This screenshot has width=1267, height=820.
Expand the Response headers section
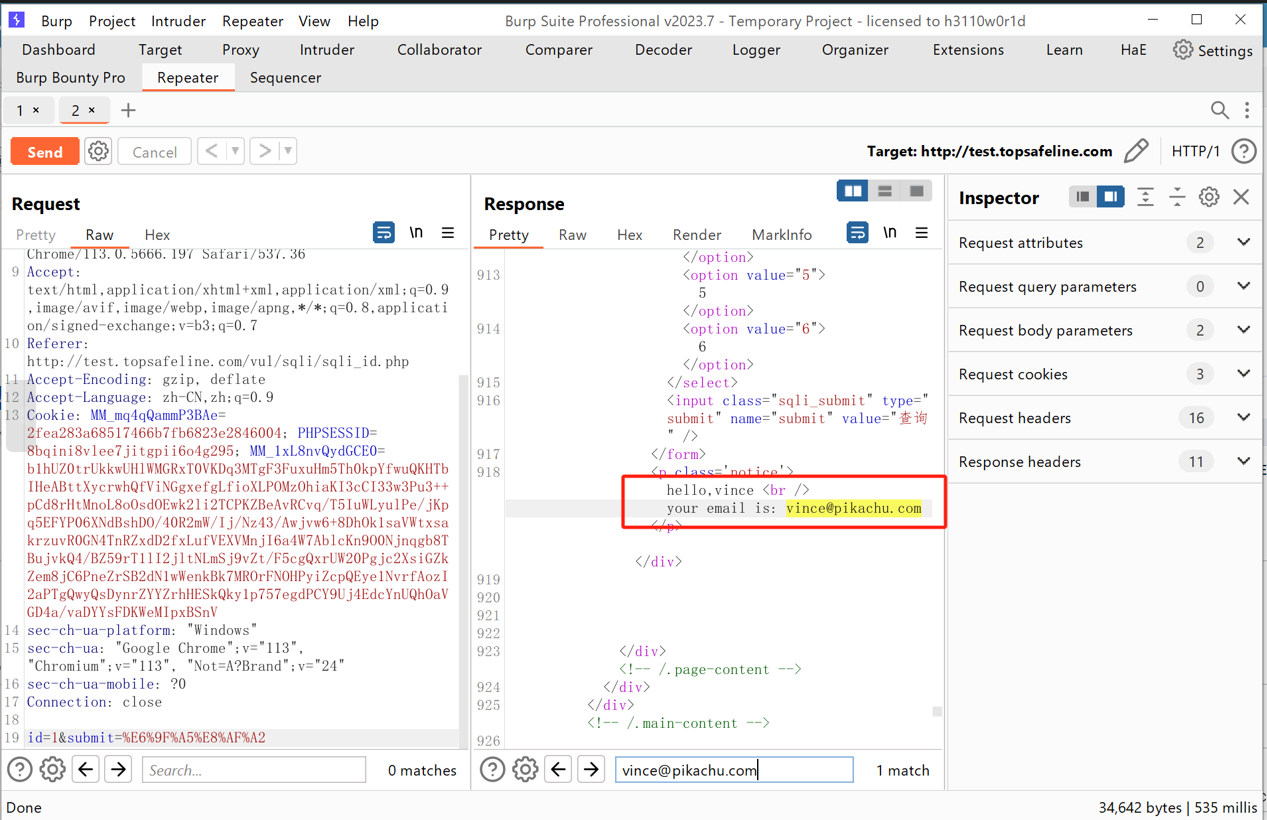[x=1243, y=462]
